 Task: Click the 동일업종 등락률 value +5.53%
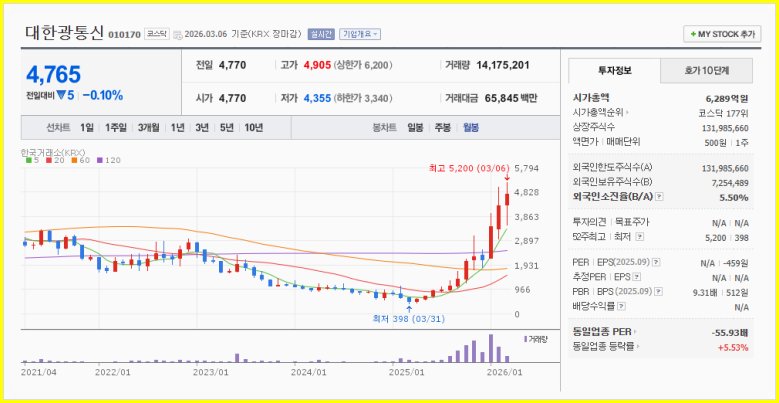(x=733, y=347)
